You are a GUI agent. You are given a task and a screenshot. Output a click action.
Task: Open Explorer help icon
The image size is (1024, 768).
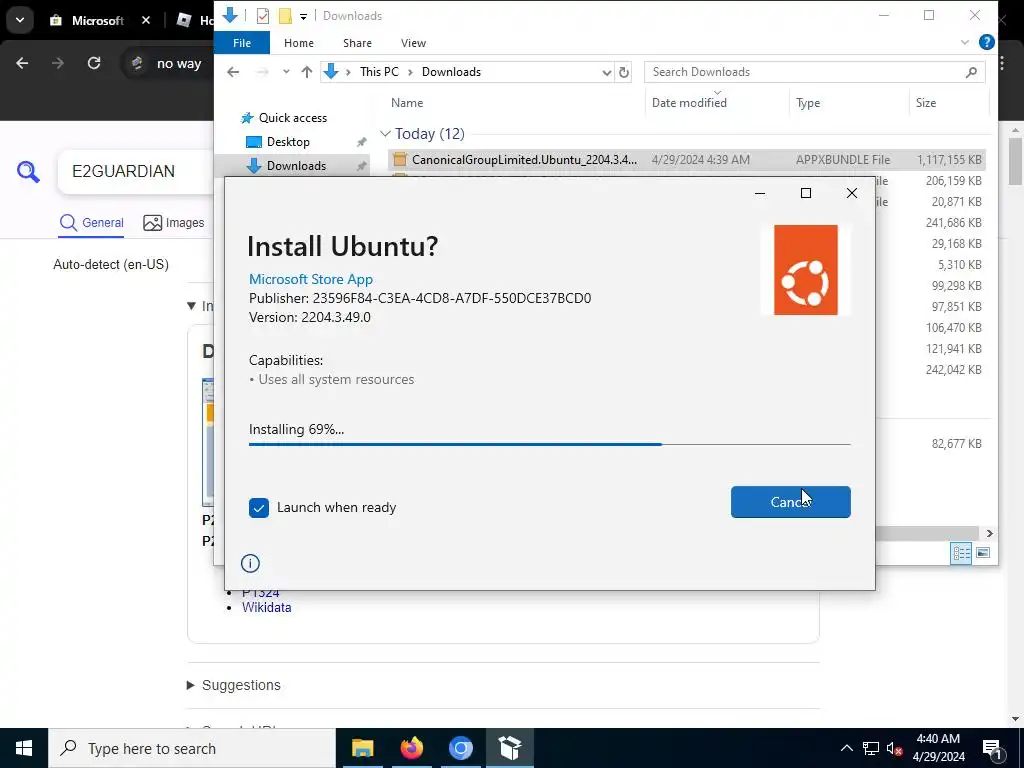click(x=987, y=42)
